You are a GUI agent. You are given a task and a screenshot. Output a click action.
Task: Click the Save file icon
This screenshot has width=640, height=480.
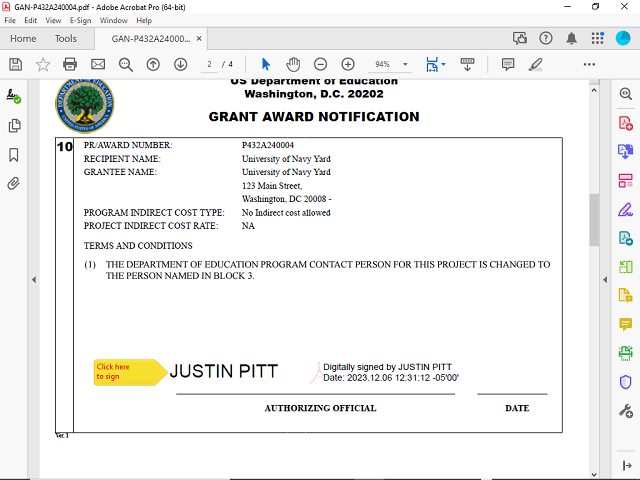15,64
